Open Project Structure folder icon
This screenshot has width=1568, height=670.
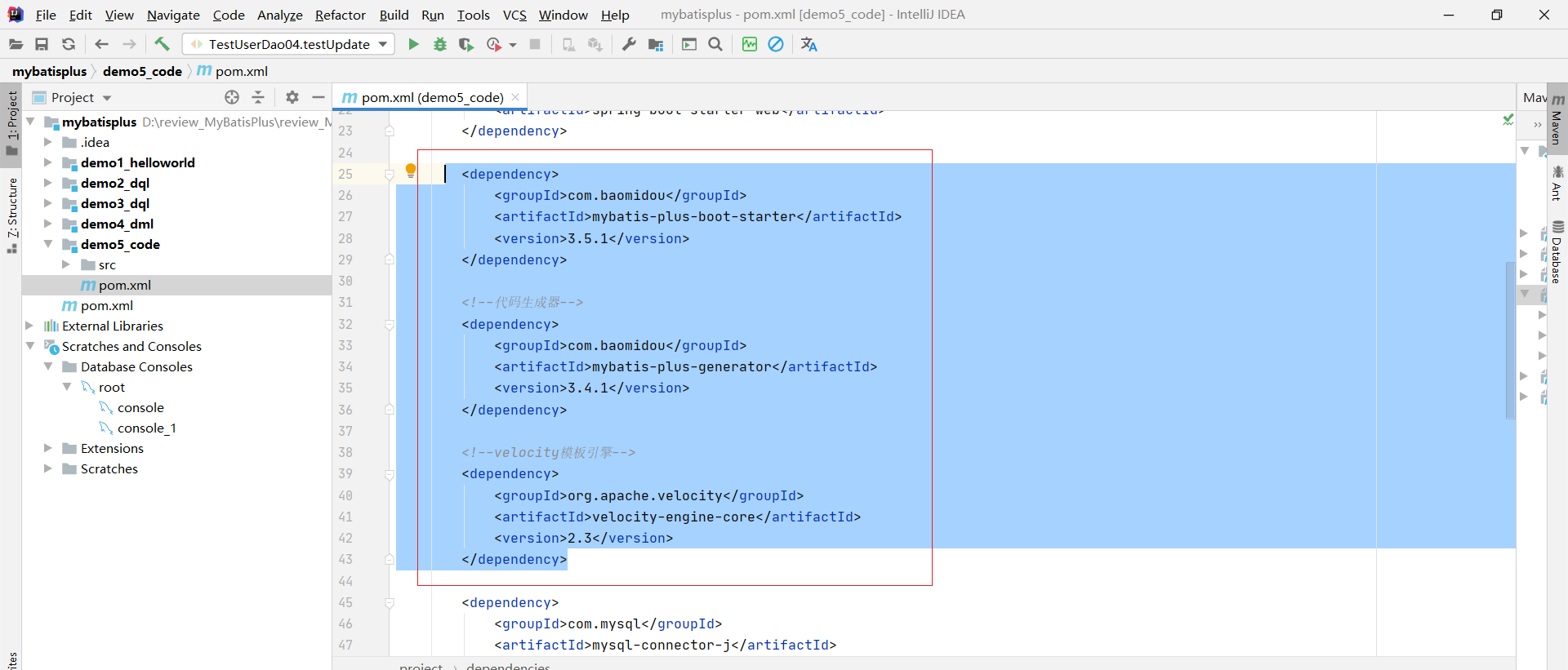656,44
